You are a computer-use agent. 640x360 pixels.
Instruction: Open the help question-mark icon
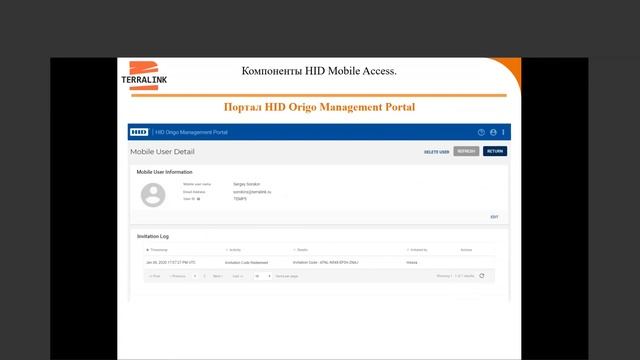[481, 132]
